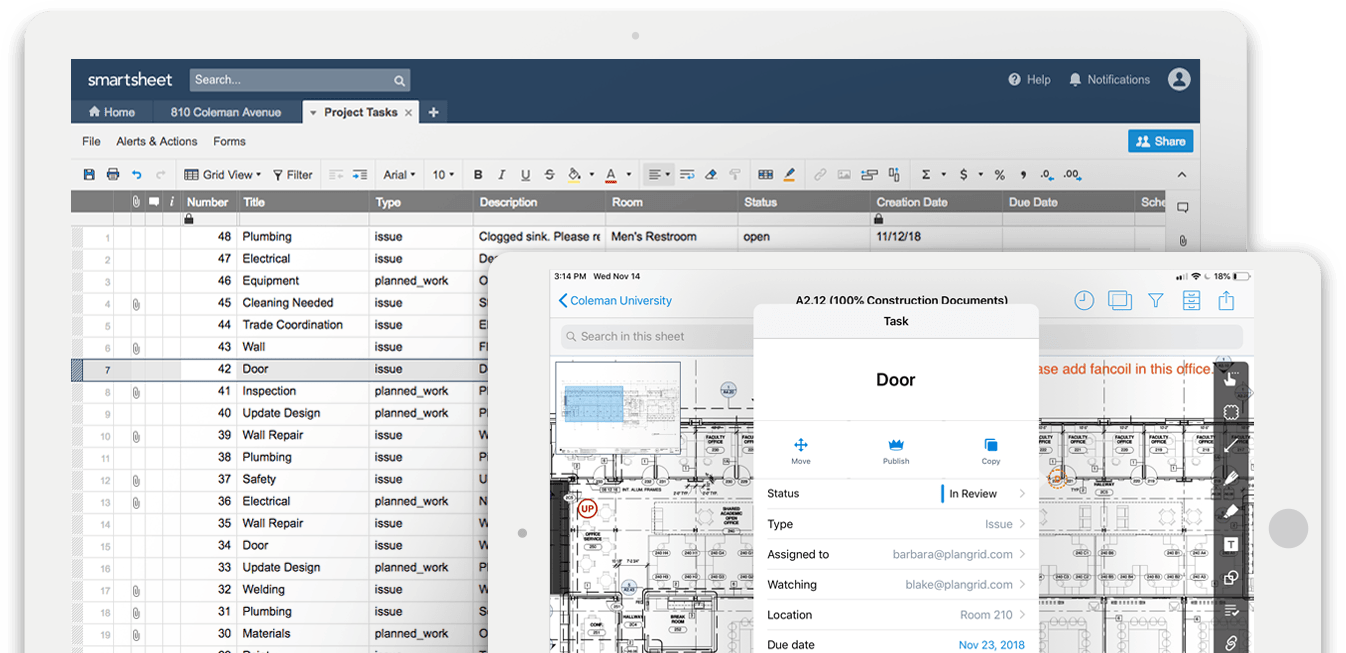The image size is (1346, 653).
Task: Click the attachment paperclip icon on row 10
Action: (x=136, y=435)
